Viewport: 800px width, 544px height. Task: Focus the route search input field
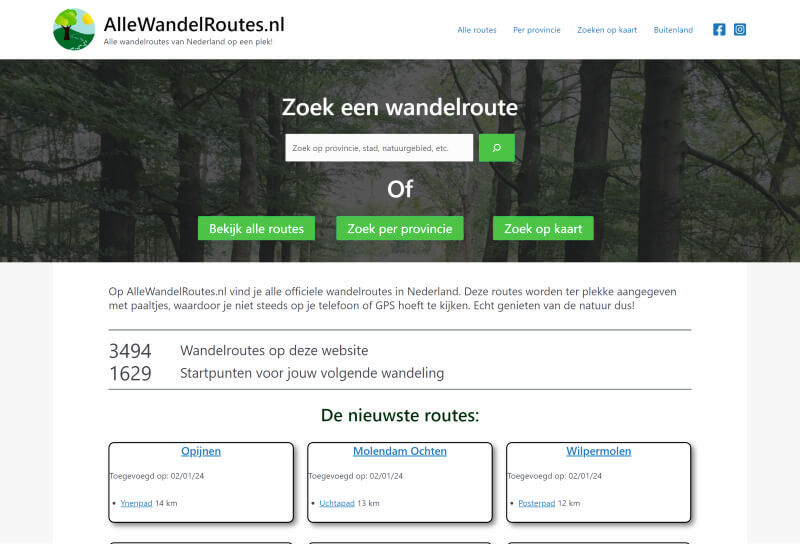[x=379, y=148]
